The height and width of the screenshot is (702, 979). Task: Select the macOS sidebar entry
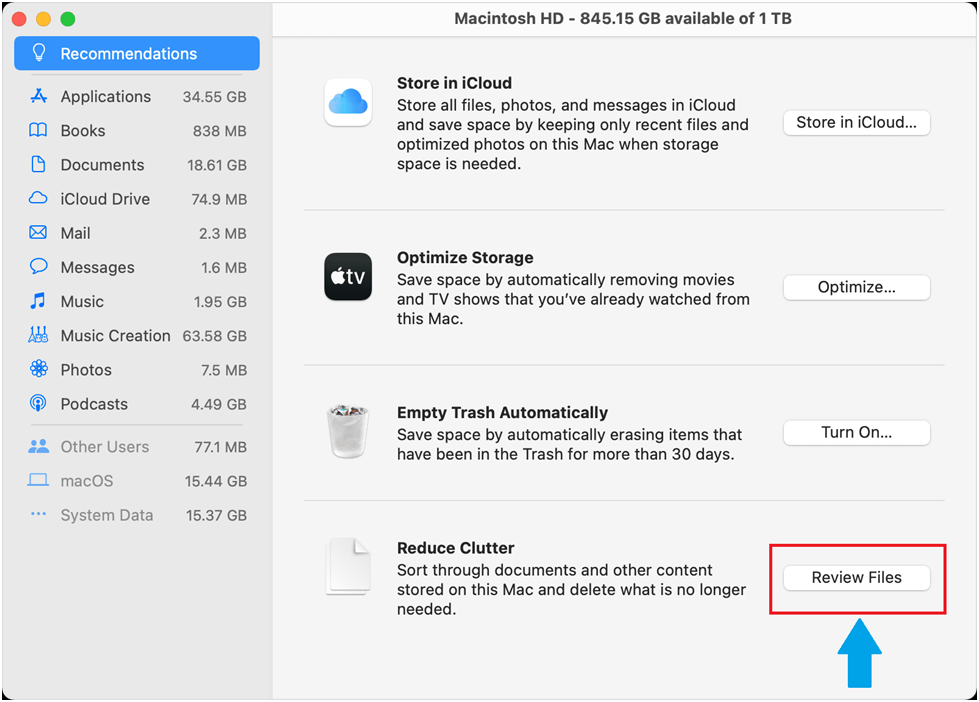(x=137, y=481)
